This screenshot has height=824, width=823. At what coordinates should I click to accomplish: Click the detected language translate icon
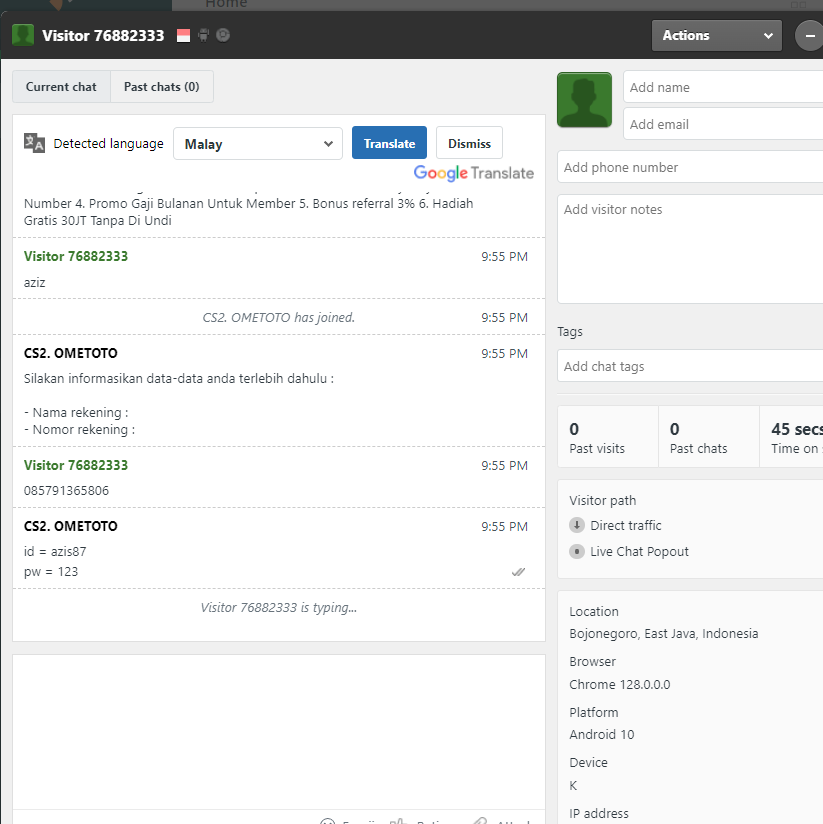pos(34,143)
